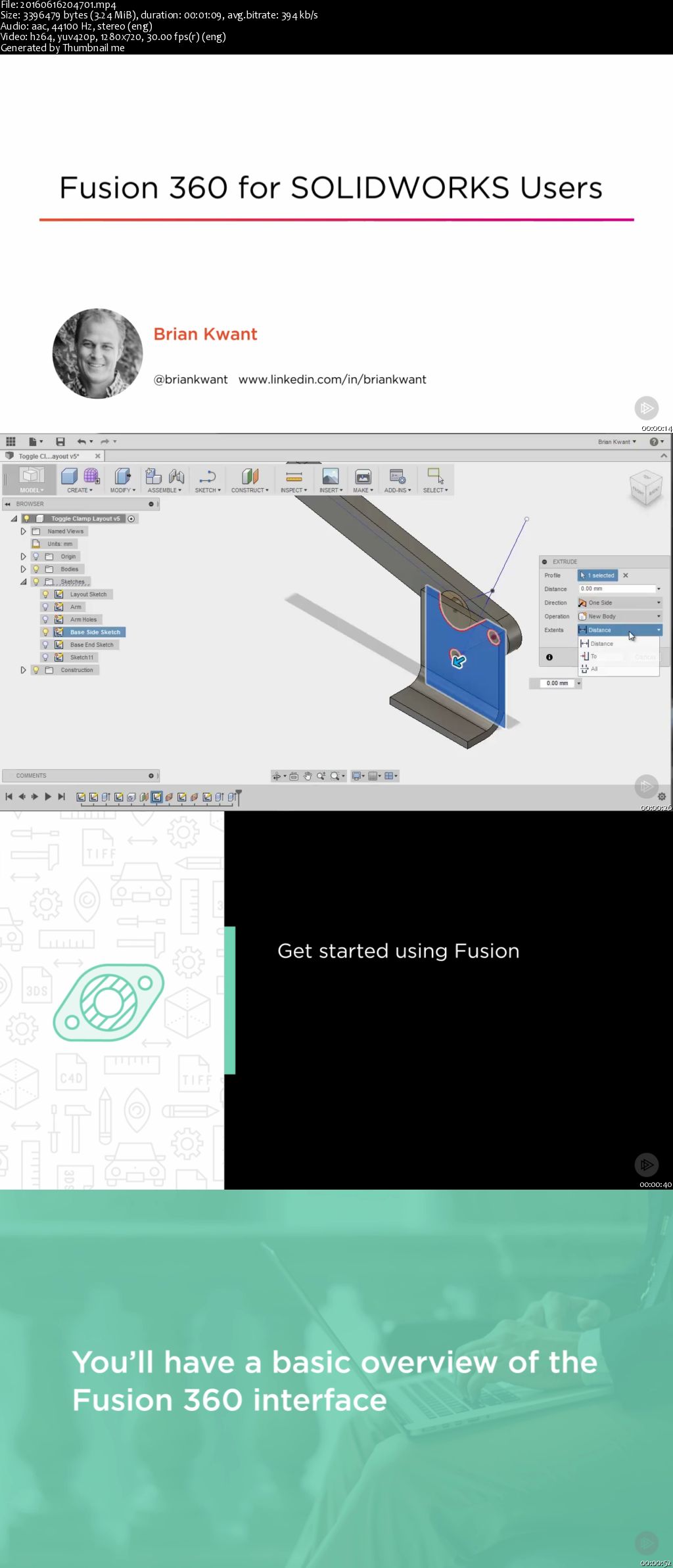
Task: Click the New Component assemble icon
Action: (154, 476)
